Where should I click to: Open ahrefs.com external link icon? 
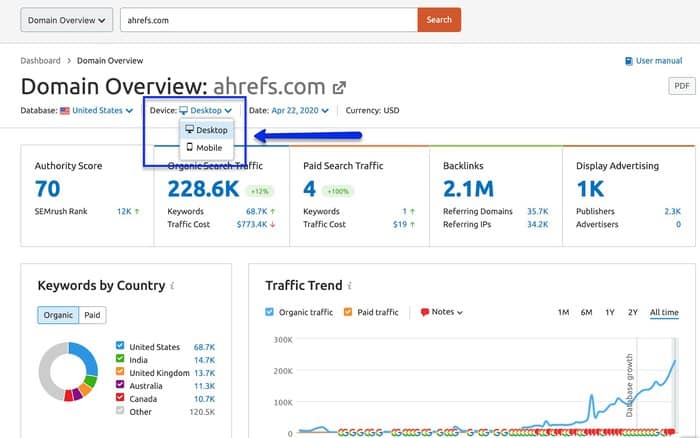(339, 88)
